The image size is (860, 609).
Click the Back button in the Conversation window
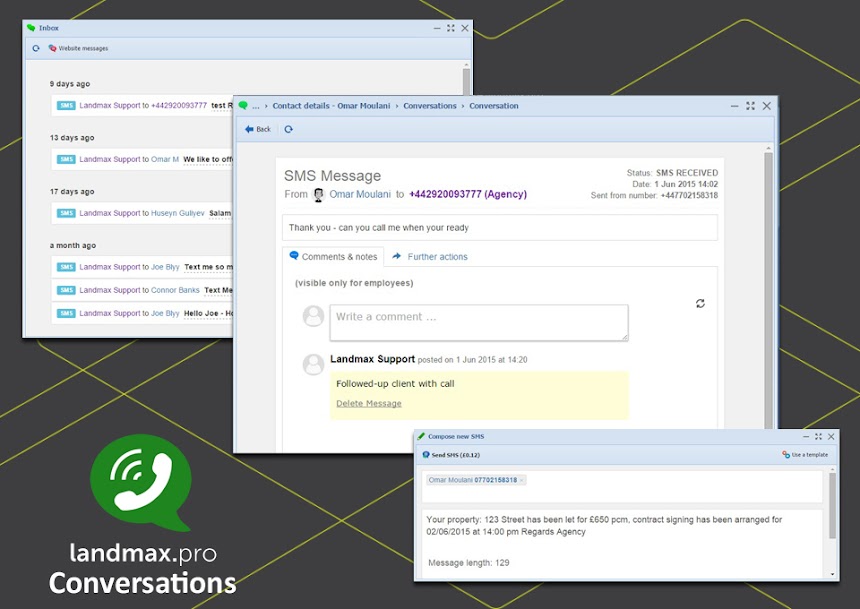pyautogui.click(x=258, y=129)
